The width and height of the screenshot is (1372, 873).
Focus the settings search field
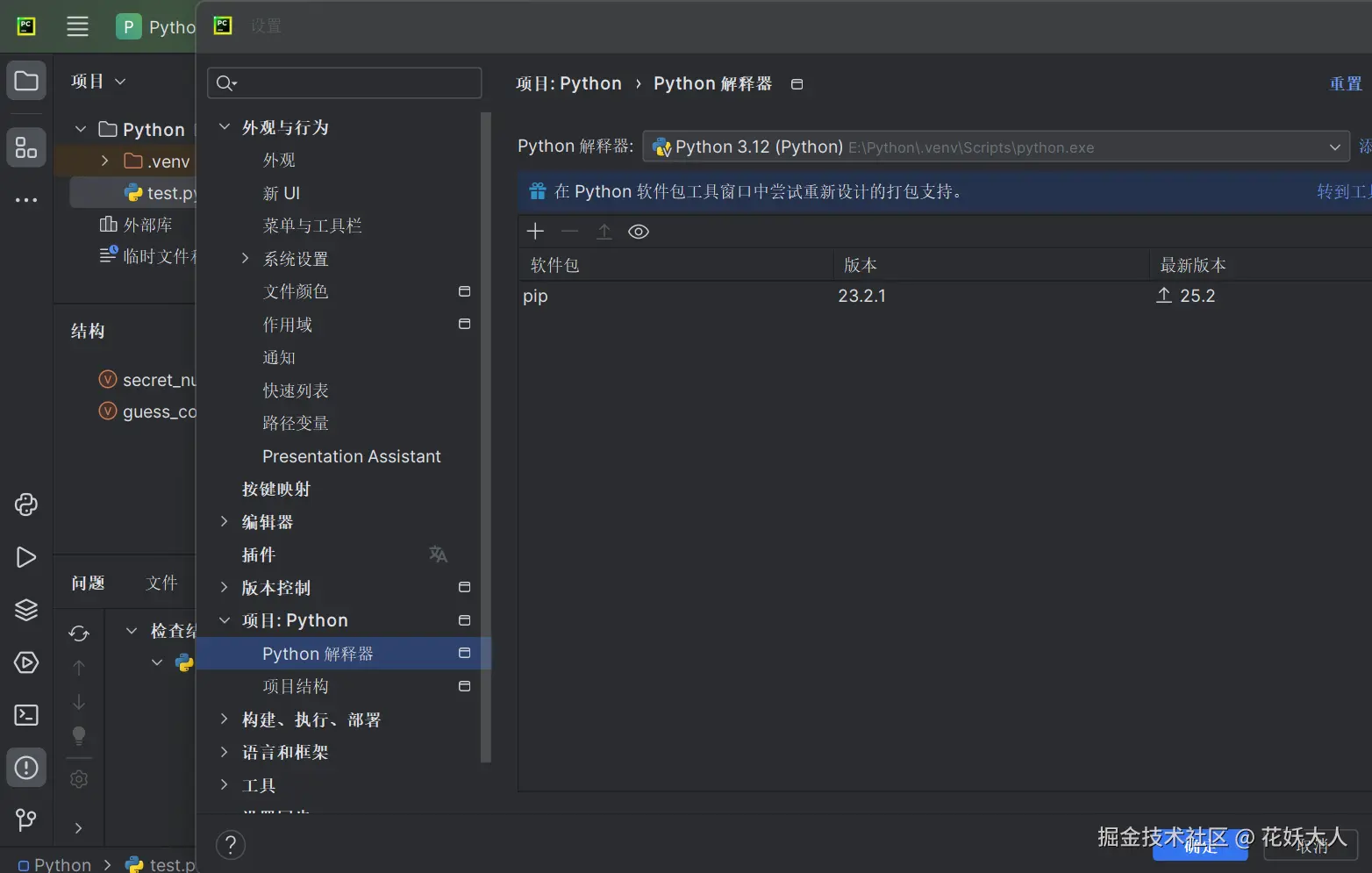[344, 83]
